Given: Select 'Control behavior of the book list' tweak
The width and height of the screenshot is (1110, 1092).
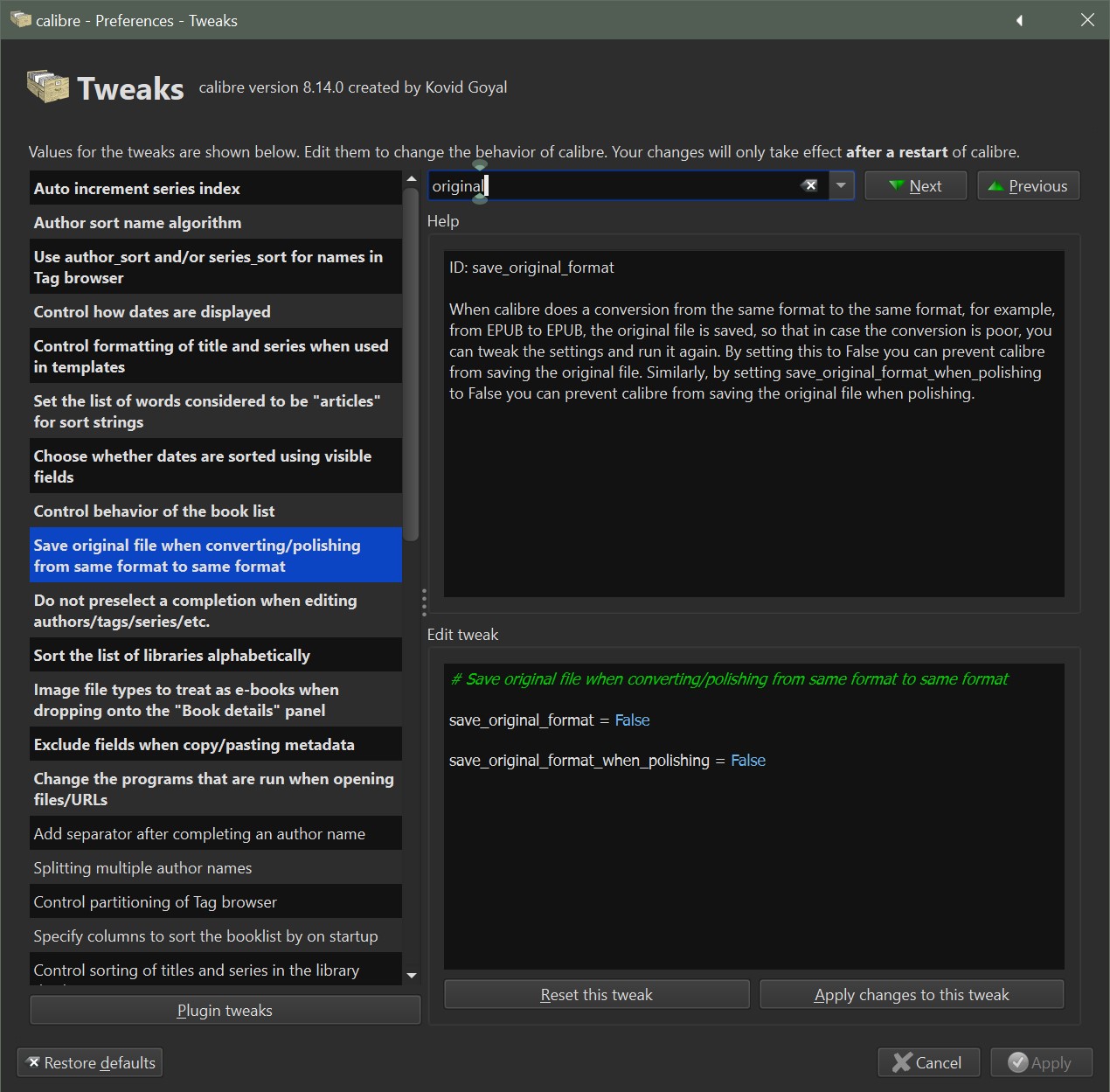Looking at the screenshot, I should click(x=216, y=511).
